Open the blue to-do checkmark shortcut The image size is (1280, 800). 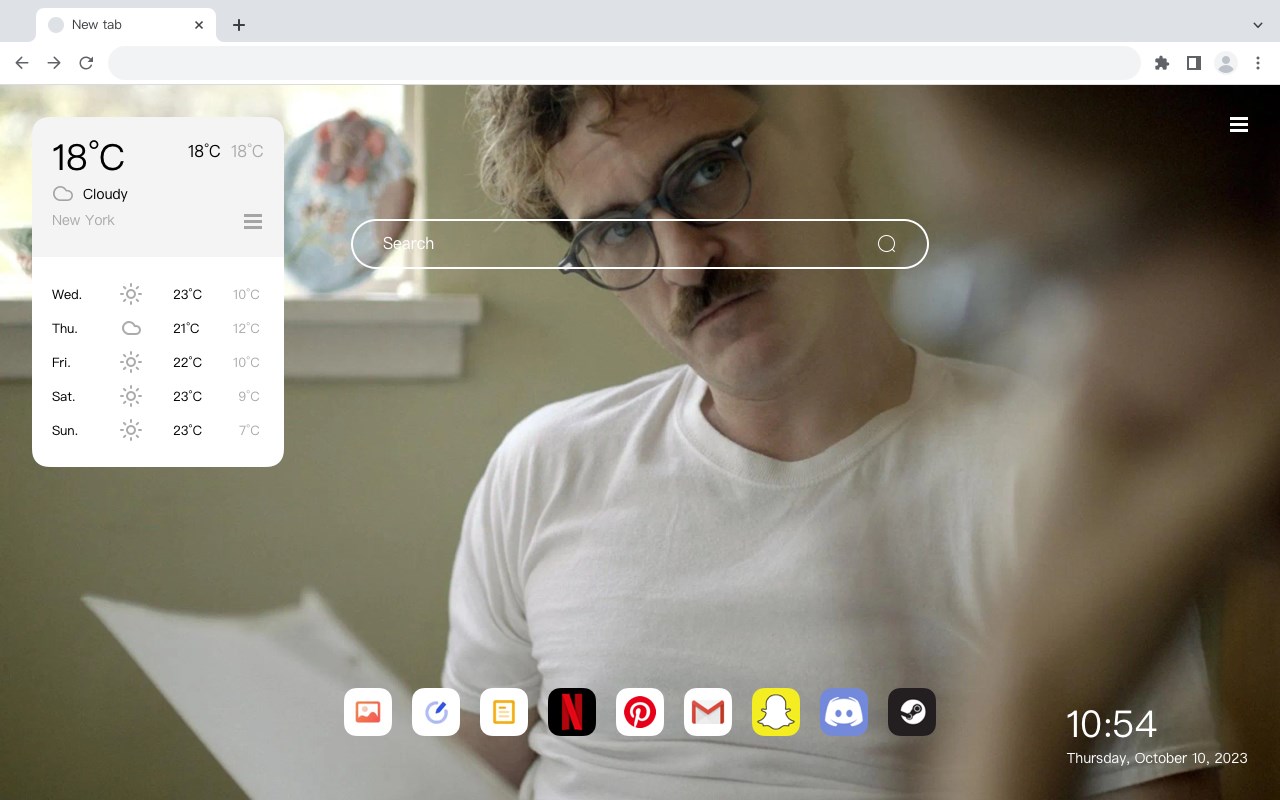click(436, 712)
